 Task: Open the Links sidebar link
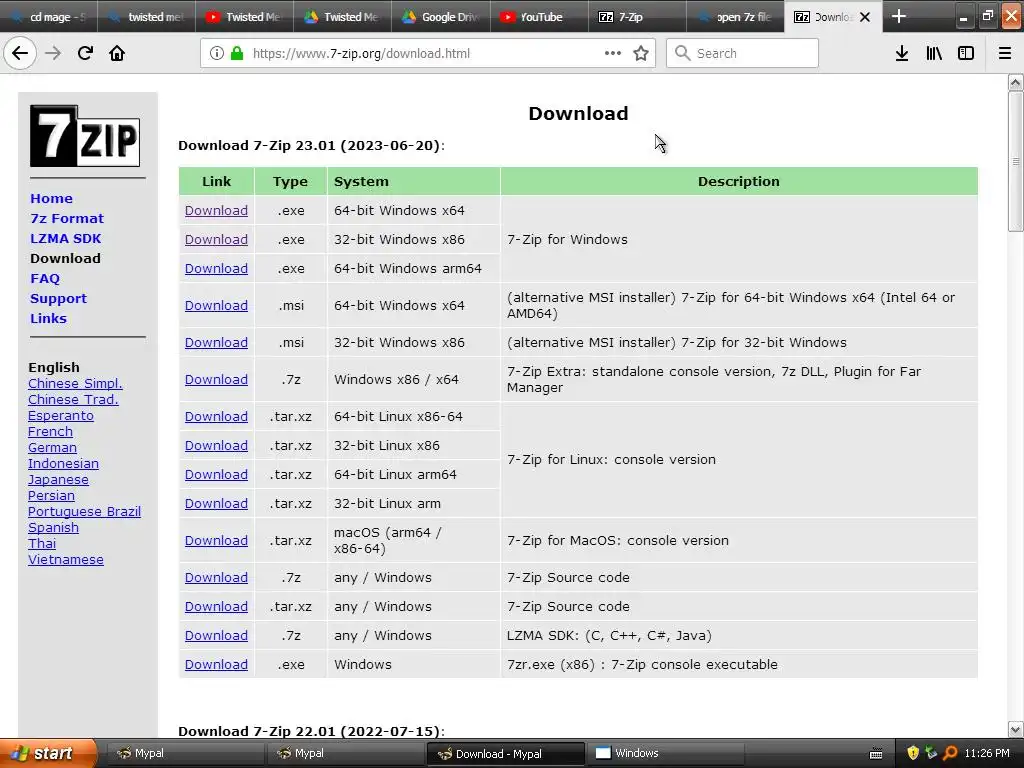[x=48, y=319]
